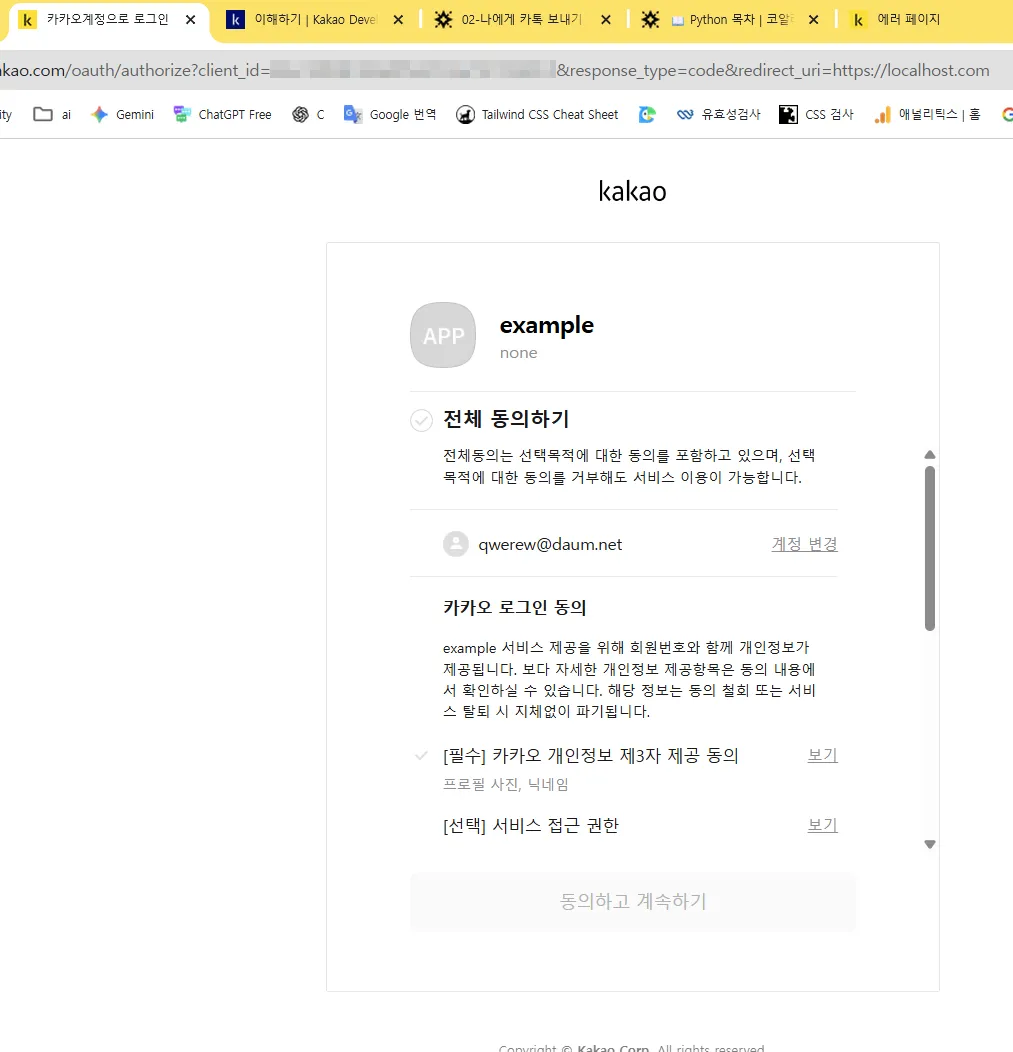Viewport: 1013px width, 1052px height.
Task: Open the Gemini bookmark
Action: pyautogui.click(x=122, y=115)
